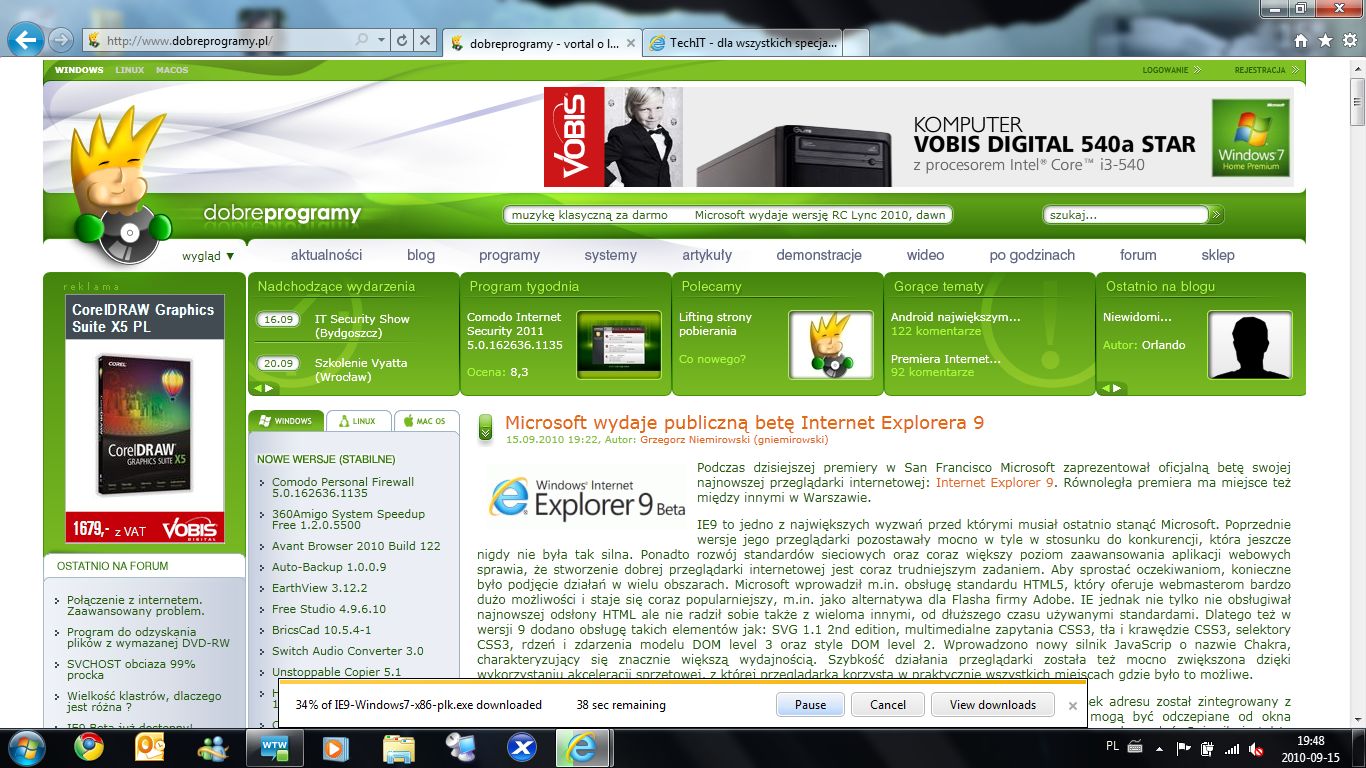
Task: Open Comodo Personal Firewall list entry
Action: (343, 487)
